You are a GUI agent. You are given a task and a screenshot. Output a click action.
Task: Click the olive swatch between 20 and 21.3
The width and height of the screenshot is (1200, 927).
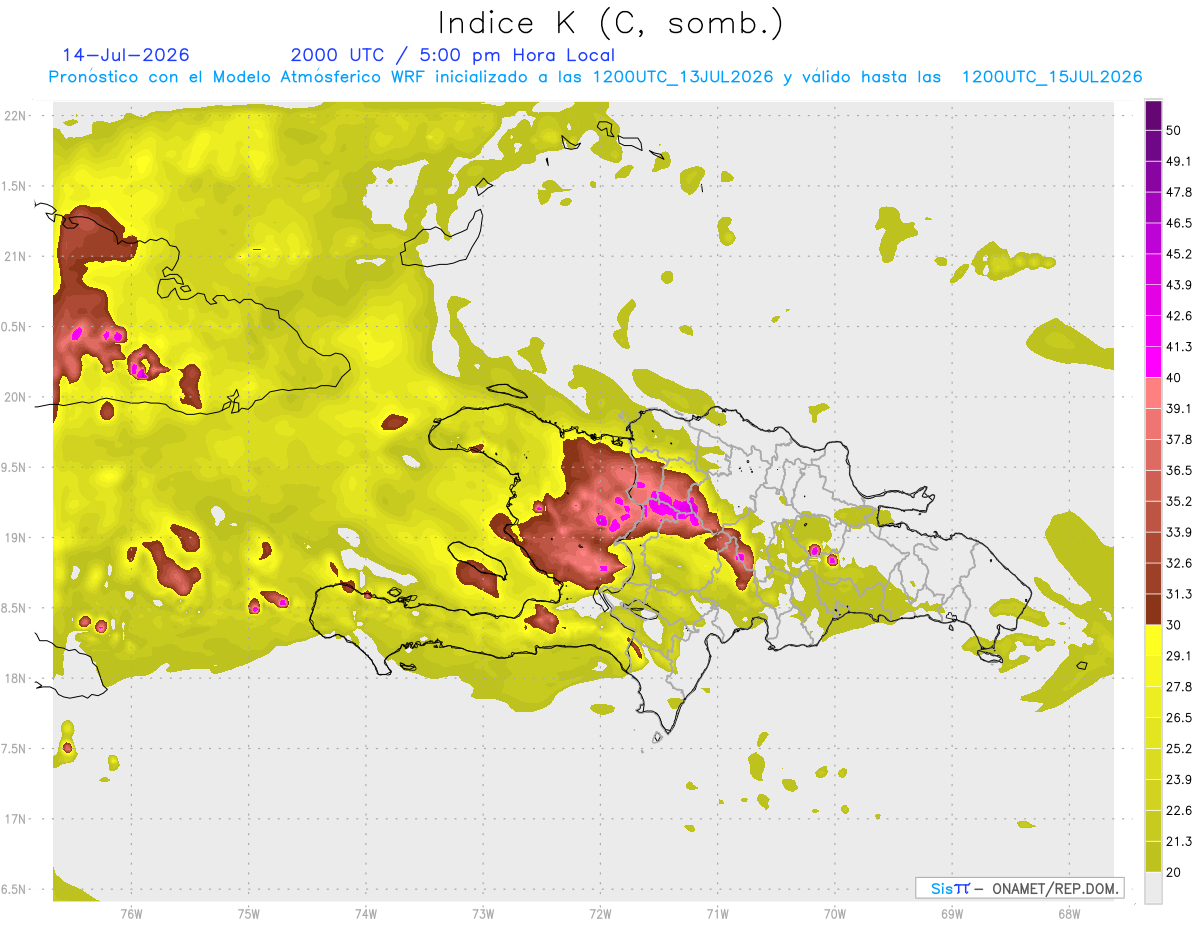tap(1154, 856)
